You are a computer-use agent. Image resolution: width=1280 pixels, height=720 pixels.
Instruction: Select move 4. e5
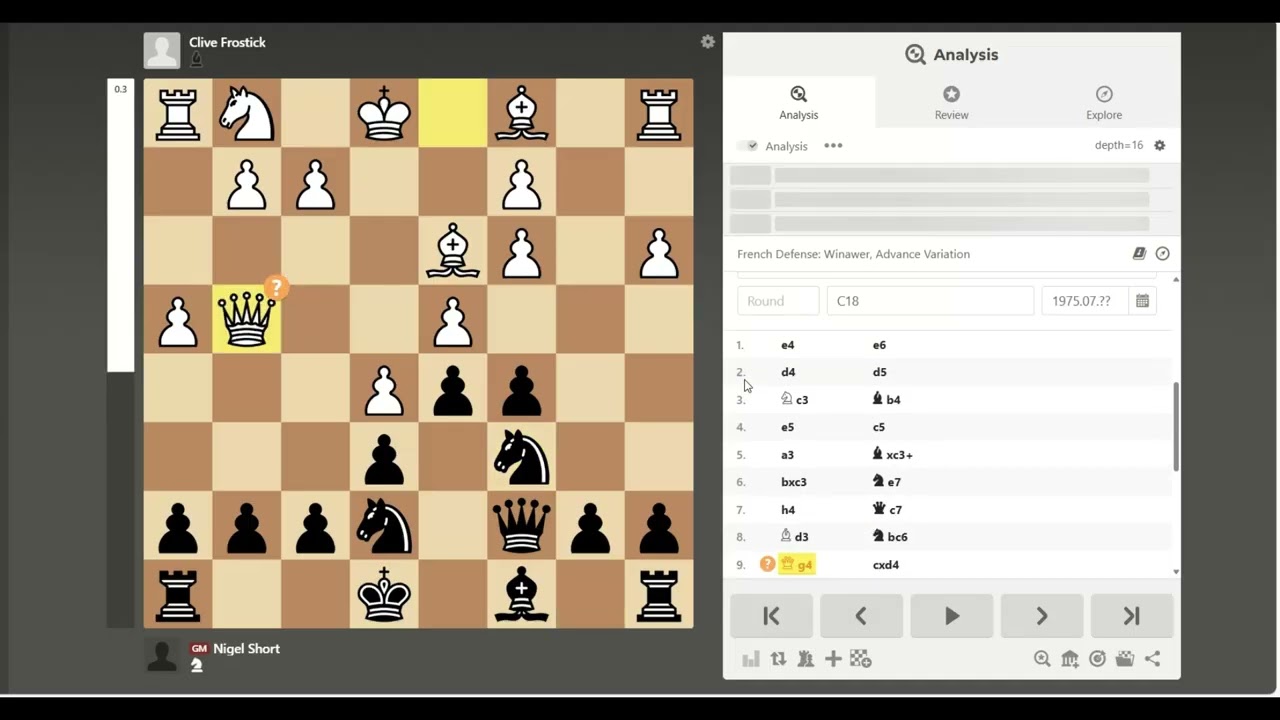[788, 427]
